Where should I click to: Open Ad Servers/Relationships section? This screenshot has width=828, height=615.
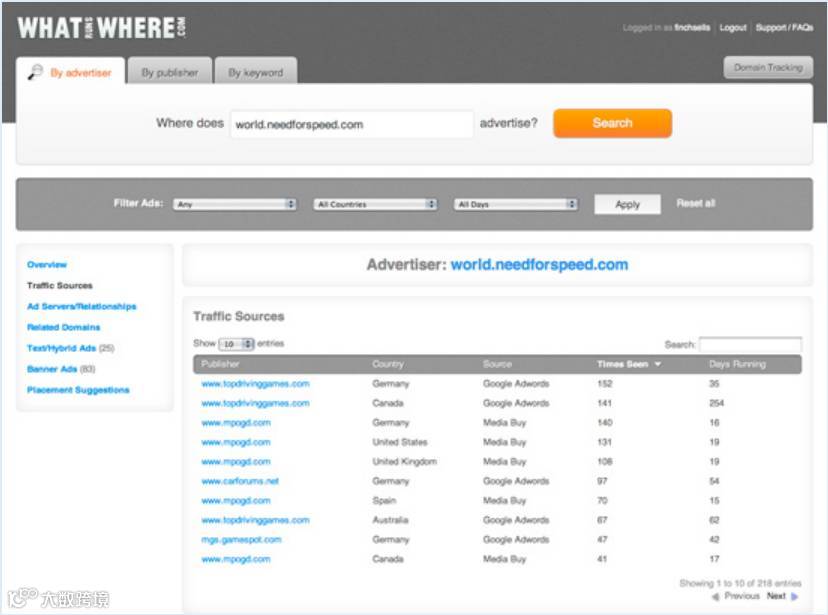pyautogui.click(x=81, y=306)
